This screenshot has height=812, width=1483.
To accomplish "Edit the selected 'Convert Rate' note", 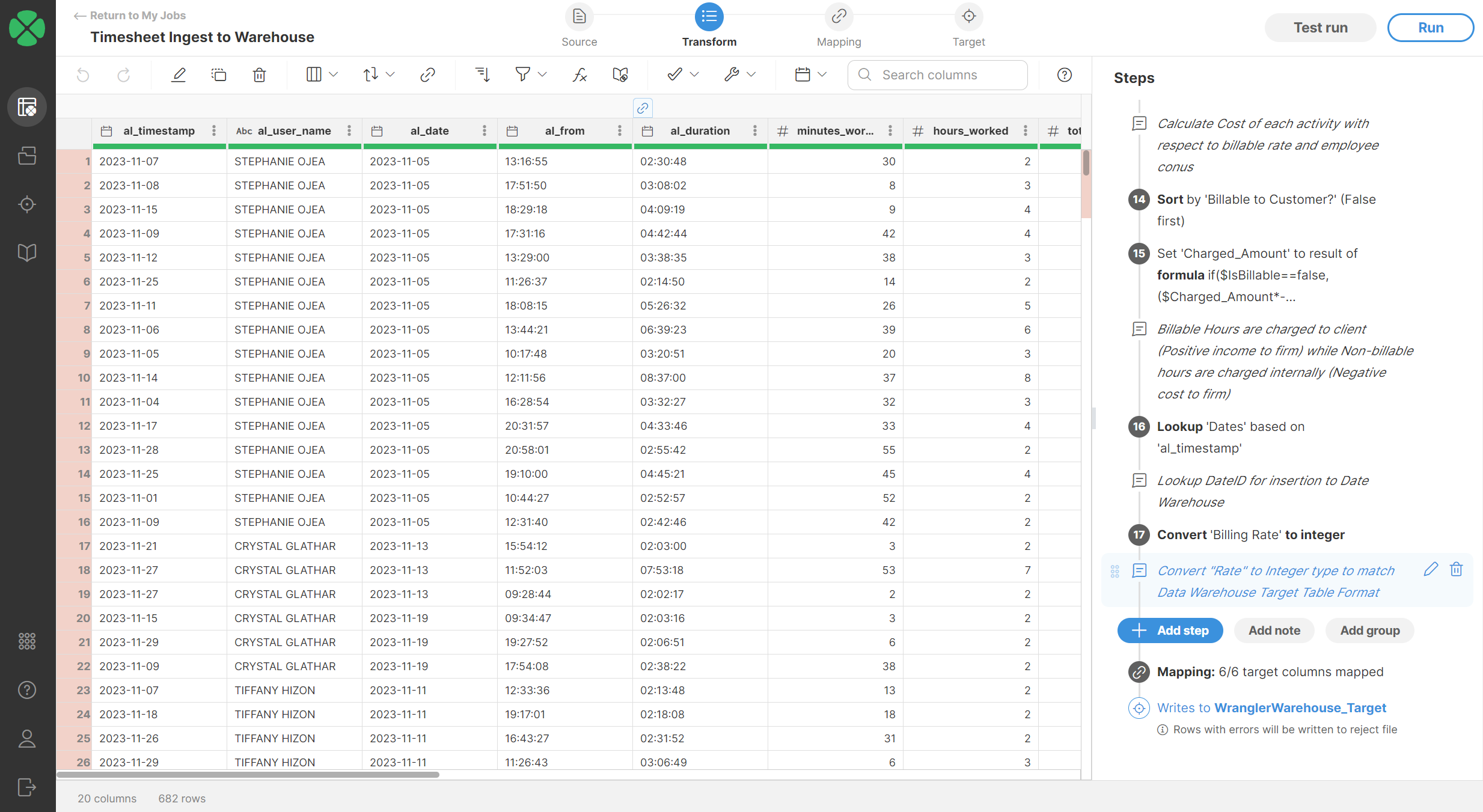I will (x=1431, y=569).
